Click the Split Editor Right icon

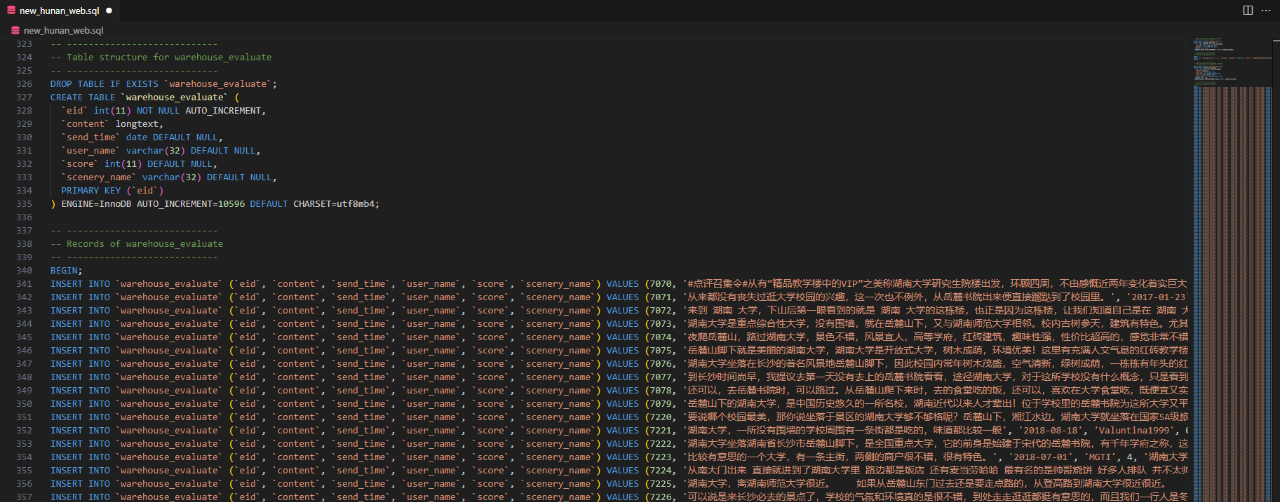1248,10
